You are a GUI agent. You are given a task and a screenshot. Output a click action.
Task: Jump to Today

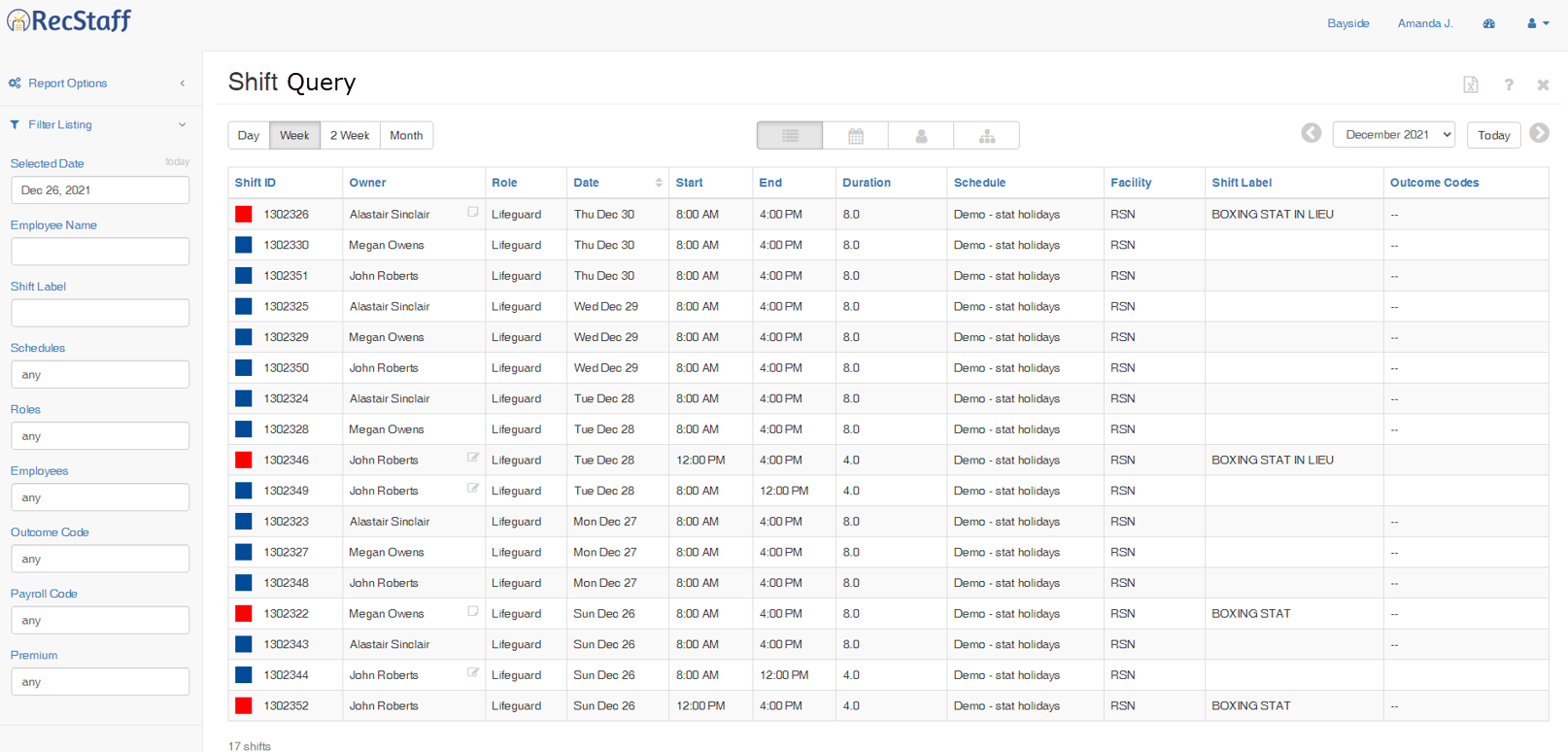1493,135
